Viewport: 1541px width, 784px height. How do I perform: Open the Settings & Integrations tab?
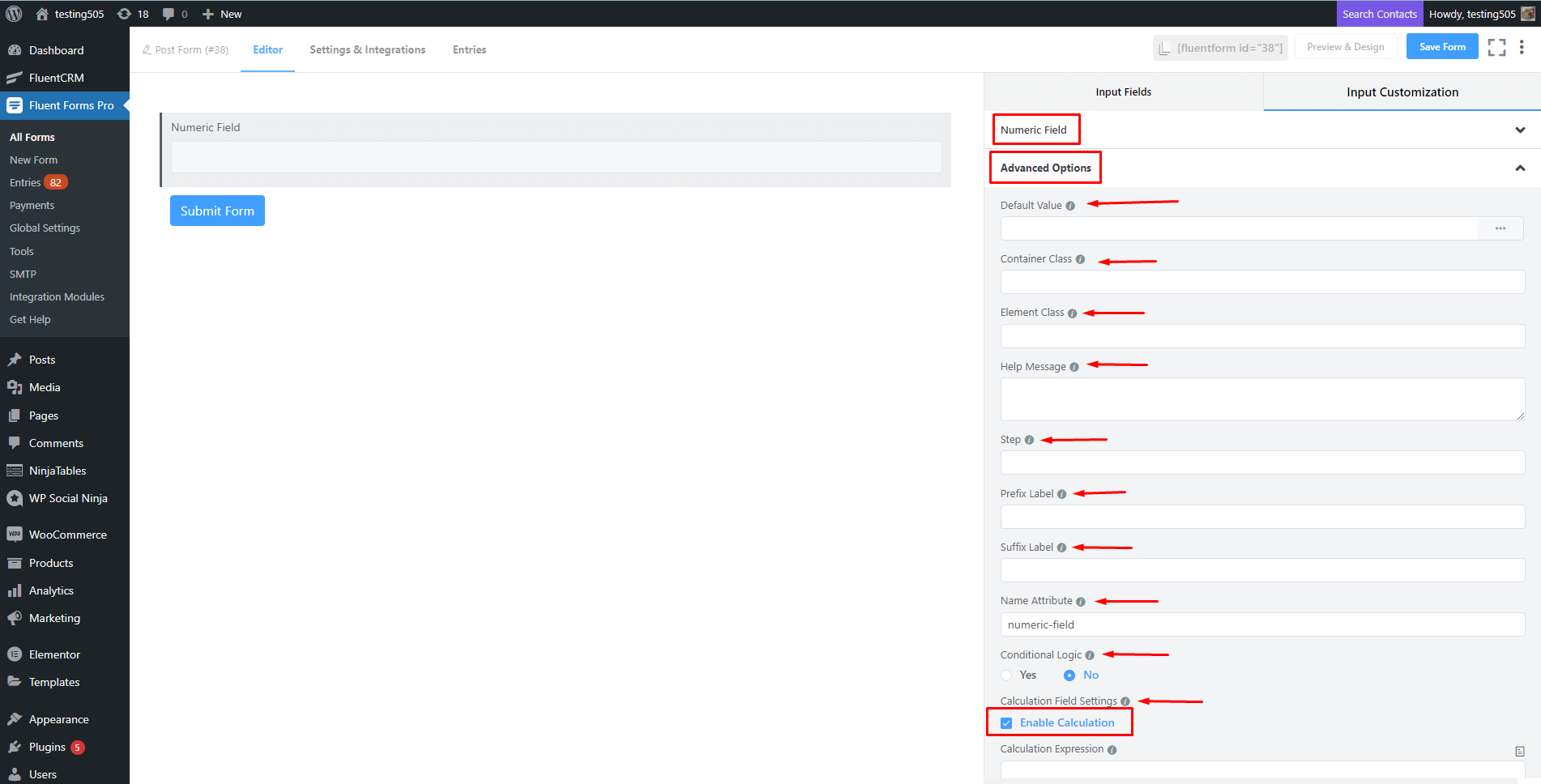tap(367, 50)
